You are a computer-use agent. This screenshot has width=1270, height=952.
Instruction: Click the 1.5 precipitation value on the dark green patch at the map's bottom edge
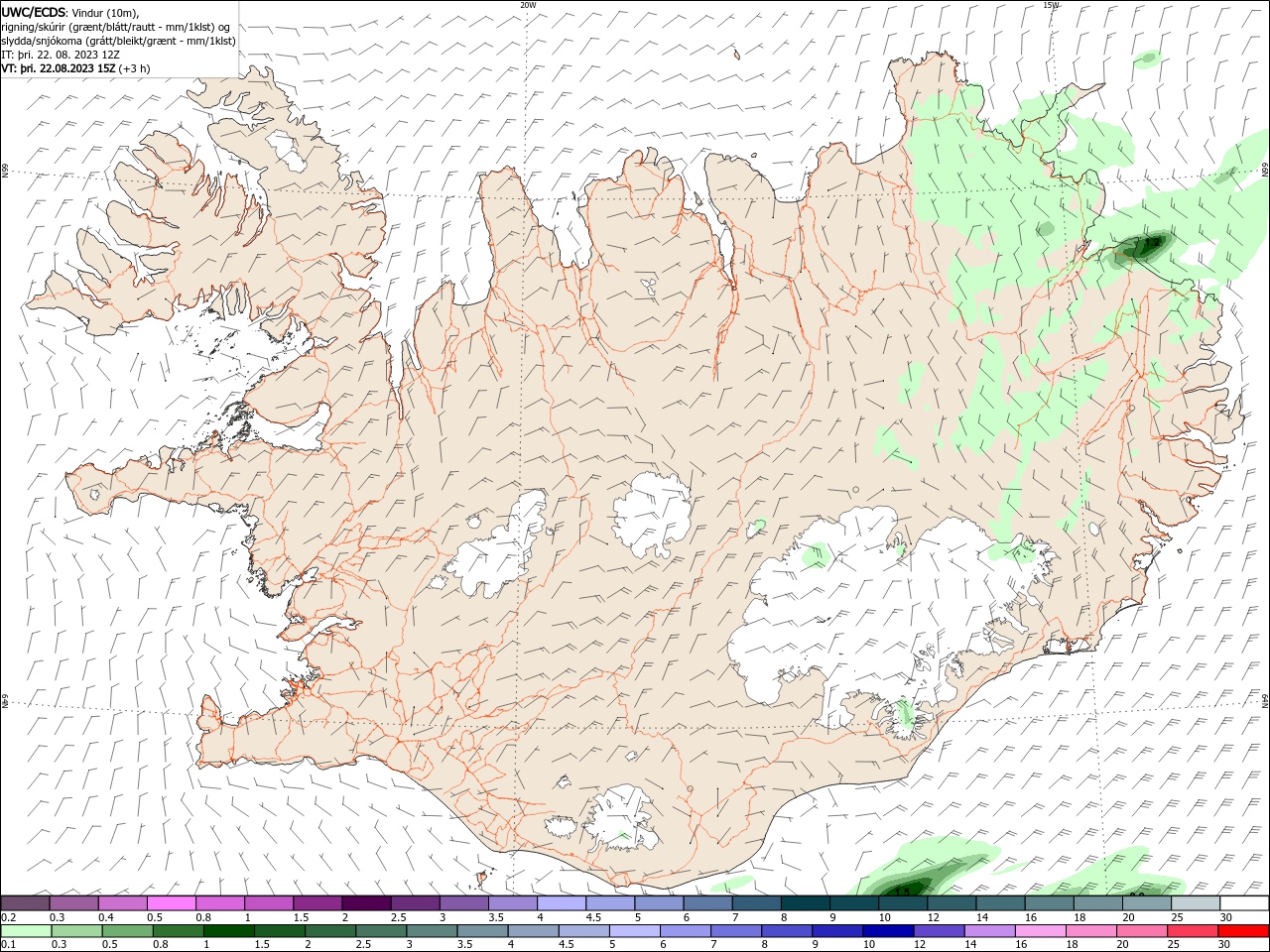[x=903, y=892]
